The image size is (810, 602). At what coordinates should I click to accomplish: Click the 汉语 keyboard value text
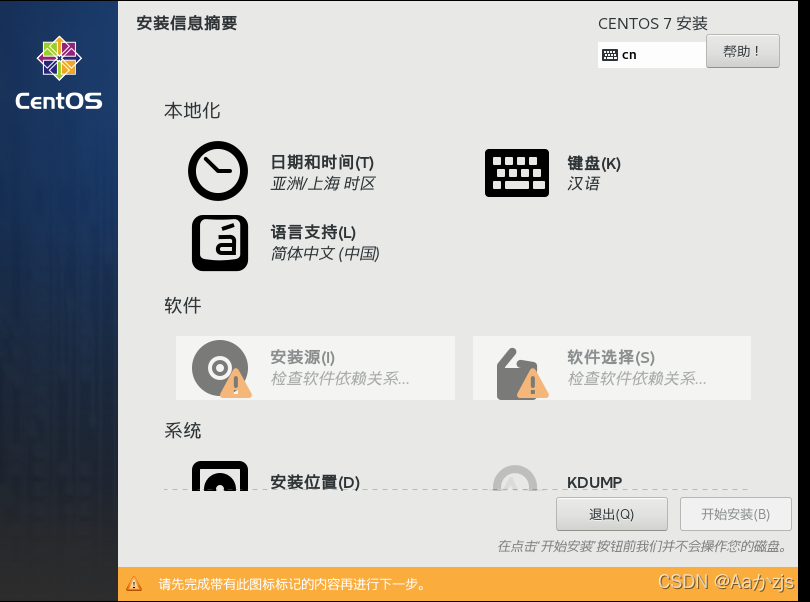click(x=584, y=183)
